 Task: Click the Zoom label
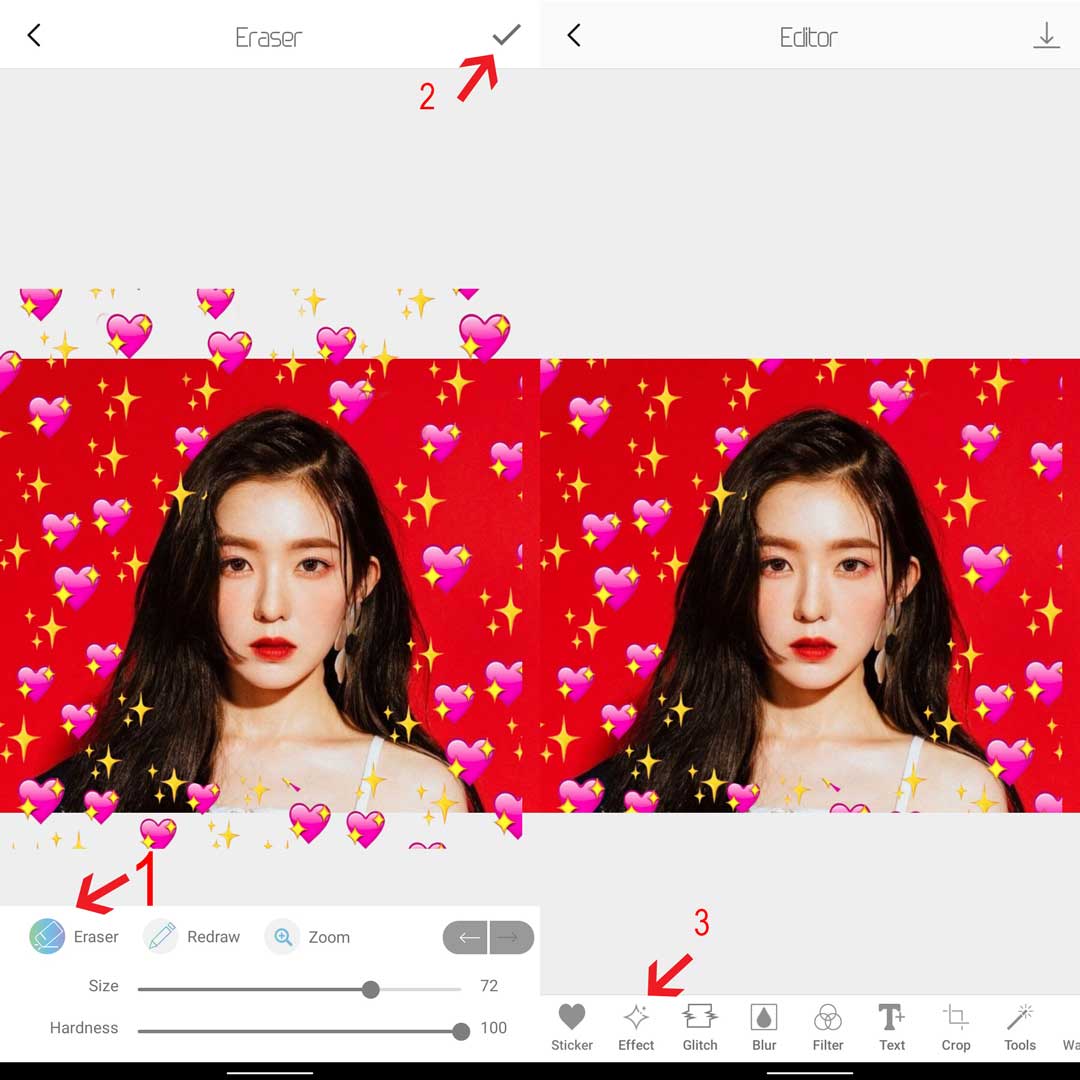329,937
